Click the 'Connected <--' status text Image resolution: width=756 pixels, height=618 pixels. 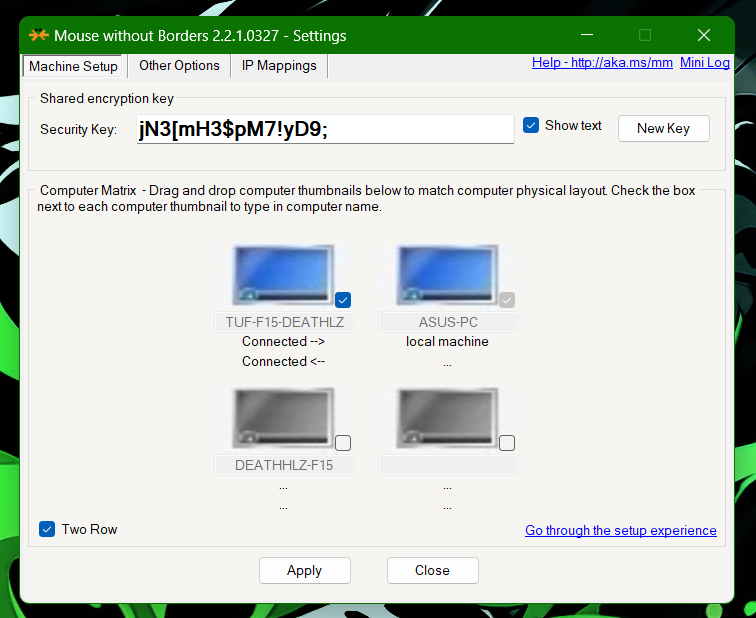(284, 362)
